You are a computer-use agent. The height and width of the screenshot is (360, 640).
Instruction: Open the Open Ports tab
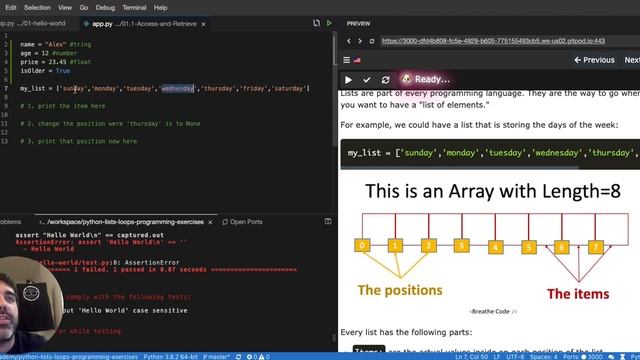[242, 222]
